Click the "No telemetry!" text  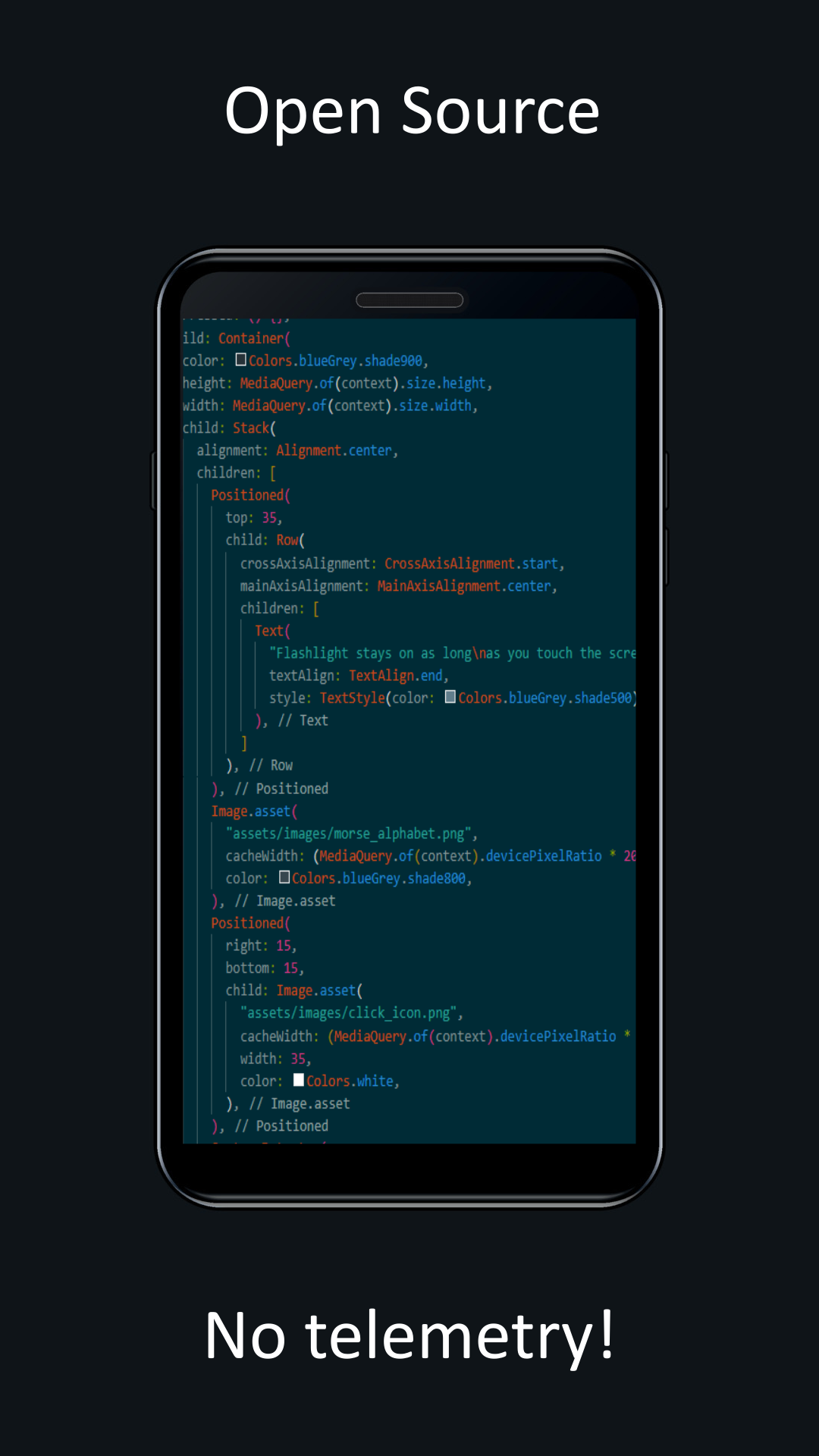[409, 1336]
